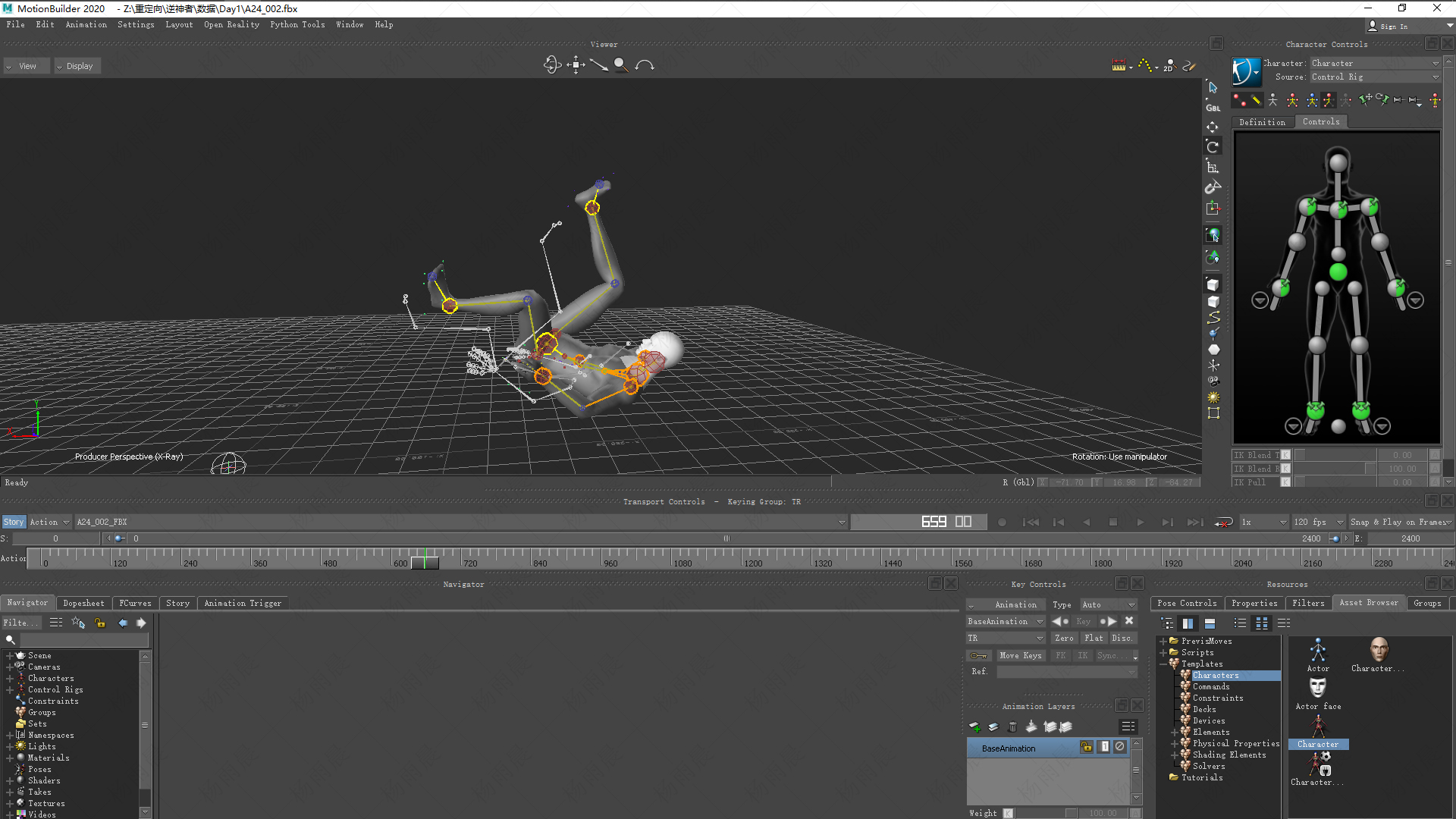Delete the selected animation layer with trash icon
Screen dimensions: 1456x819
point(1013,726)
